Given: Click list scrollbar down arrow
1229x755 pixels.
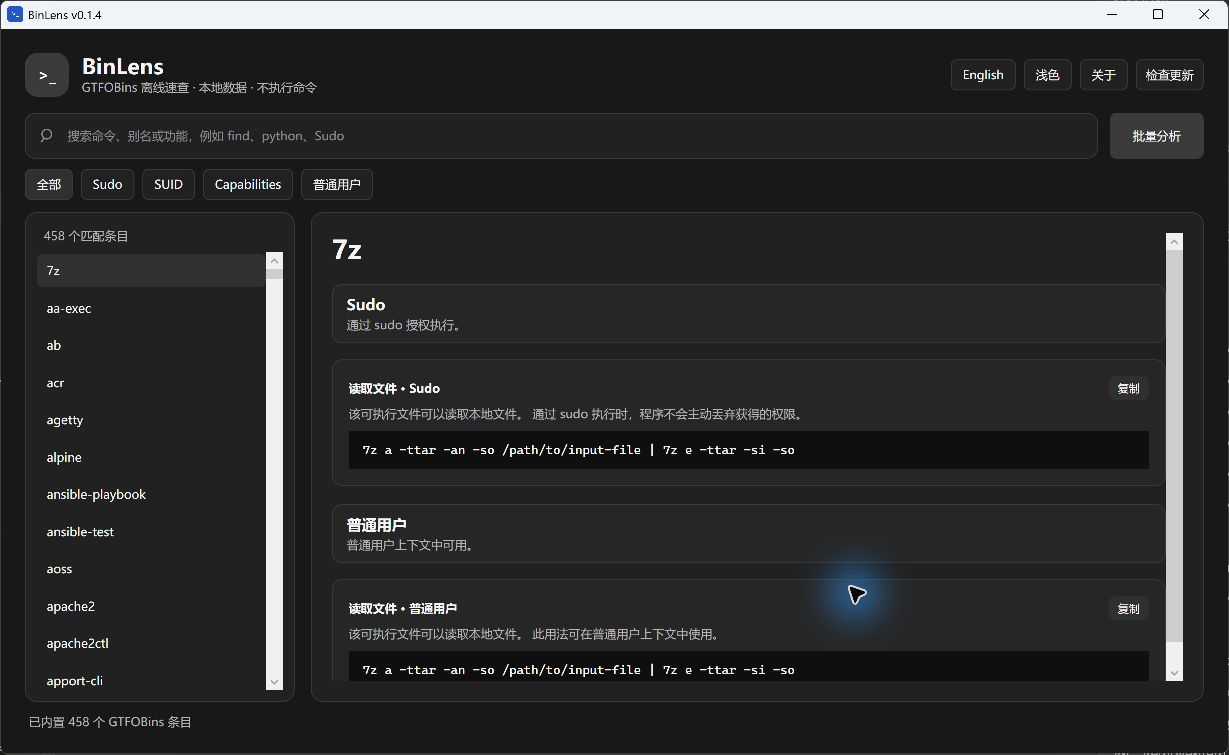Looking at the screenshot, I should [x=275, y=682].
